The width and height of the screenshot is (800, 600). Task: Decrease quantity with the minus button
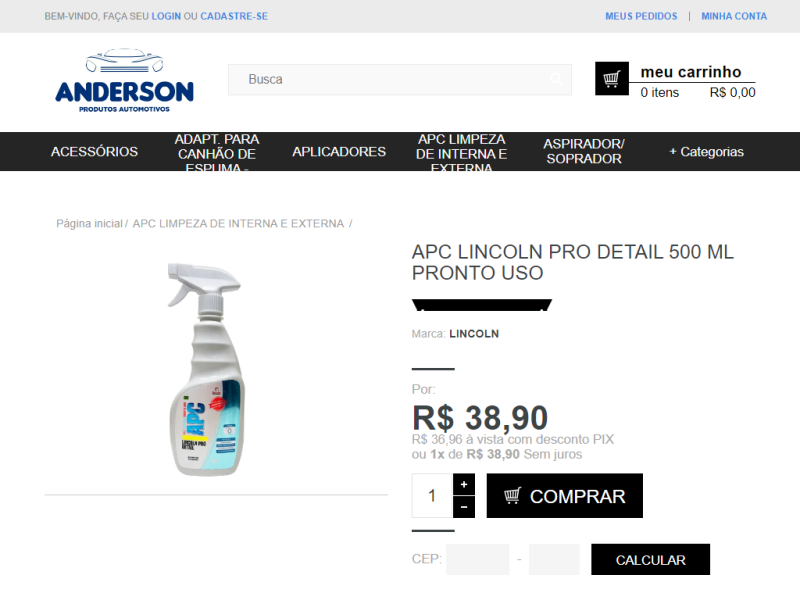tap(464, 507)
